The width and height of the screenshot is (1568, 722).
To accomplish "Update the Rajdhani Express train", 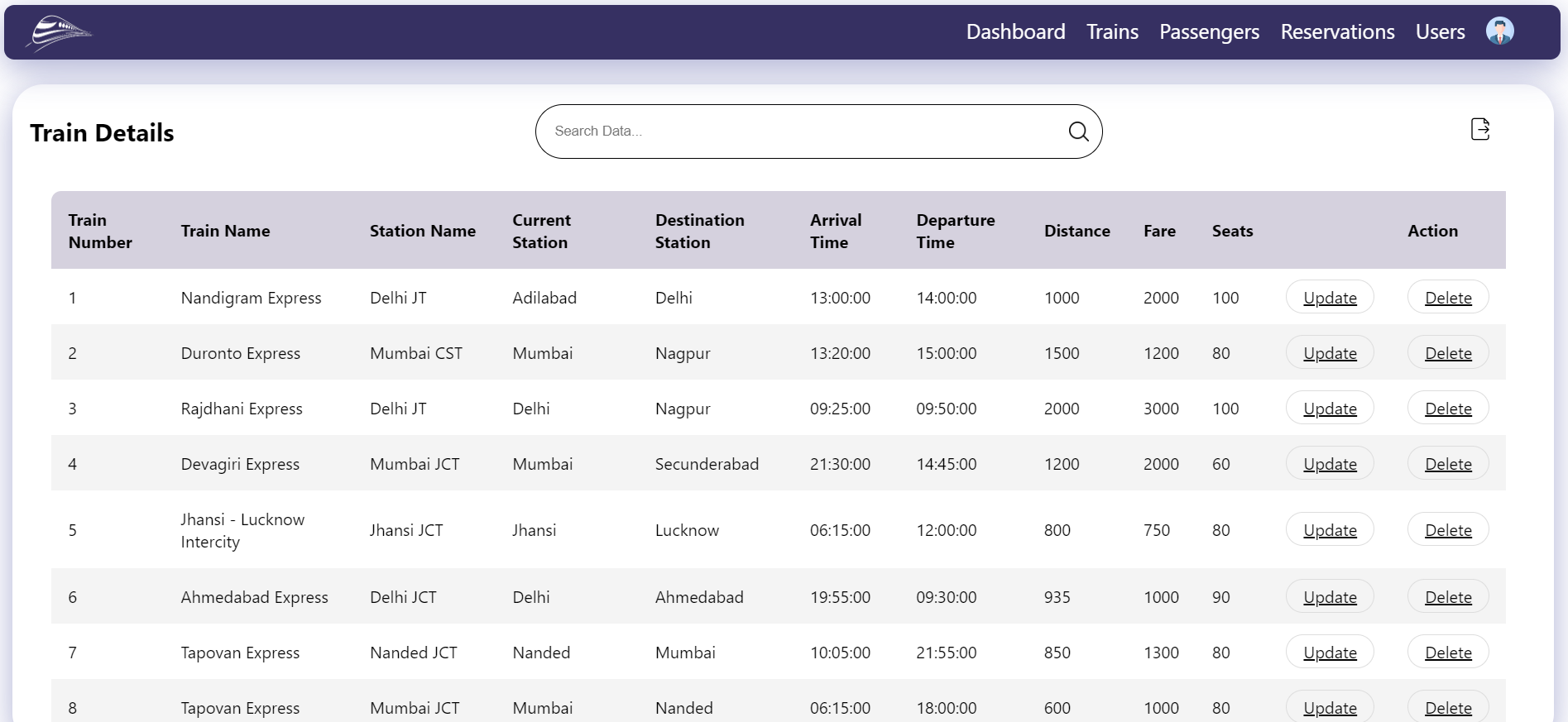I will tap(1330, 409).
